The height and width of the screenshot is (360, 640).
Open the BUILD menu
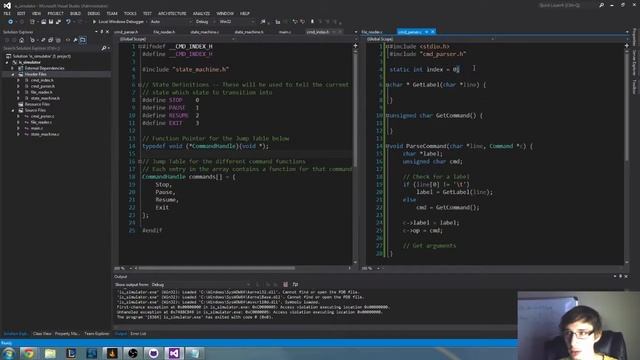tap(75, 13)
